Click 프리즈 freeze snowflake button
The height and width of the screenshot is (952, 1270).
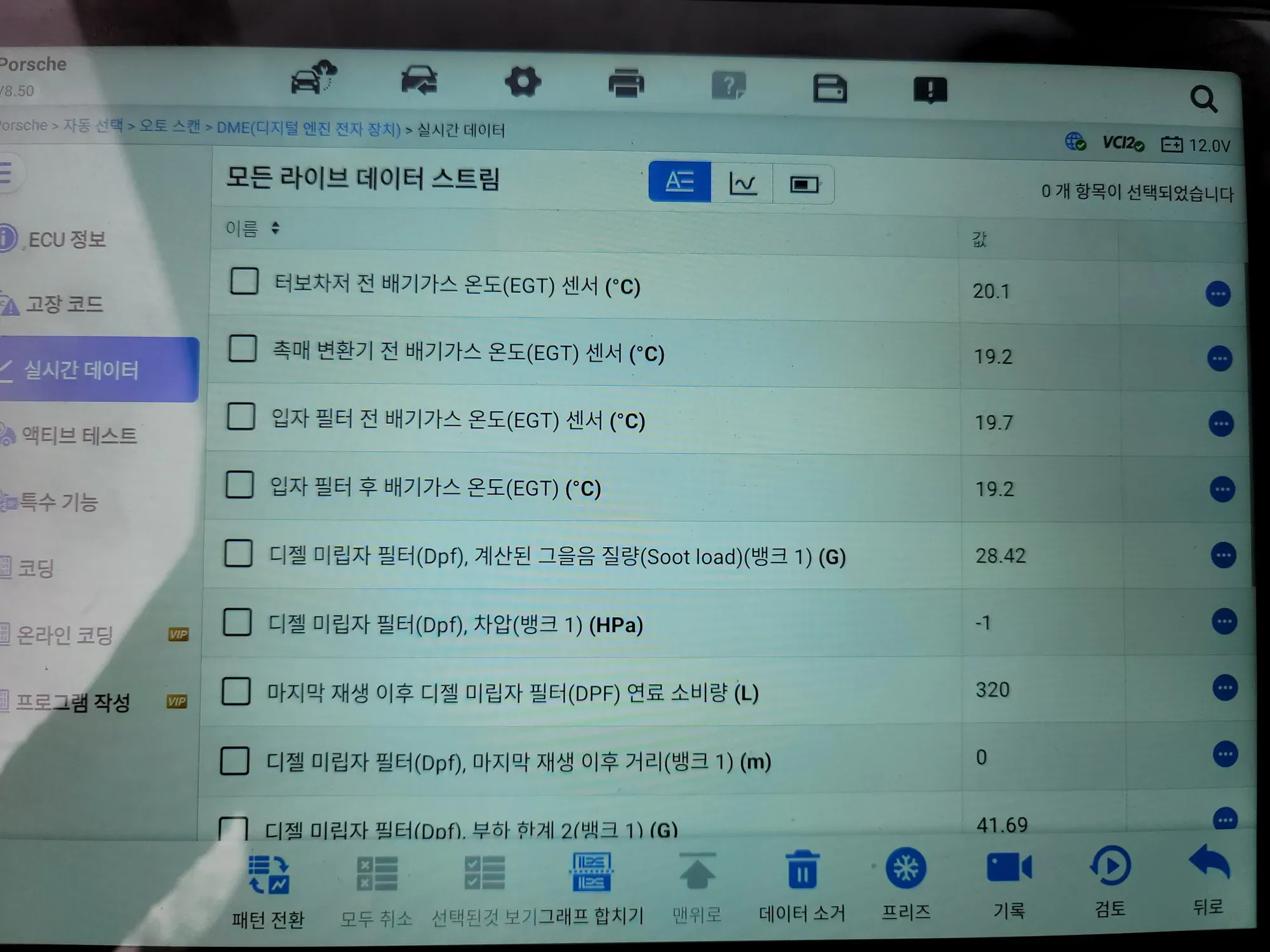coord(906,884)
